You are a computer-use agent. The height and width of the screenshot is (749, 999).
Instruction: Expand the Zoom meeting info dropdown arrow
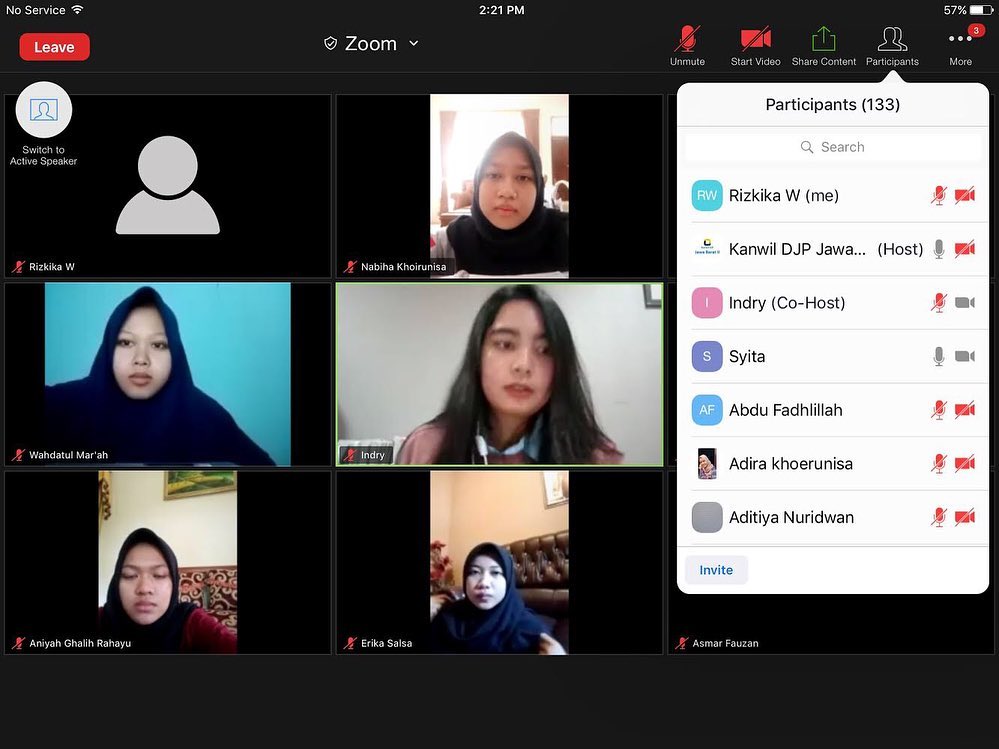414,44
